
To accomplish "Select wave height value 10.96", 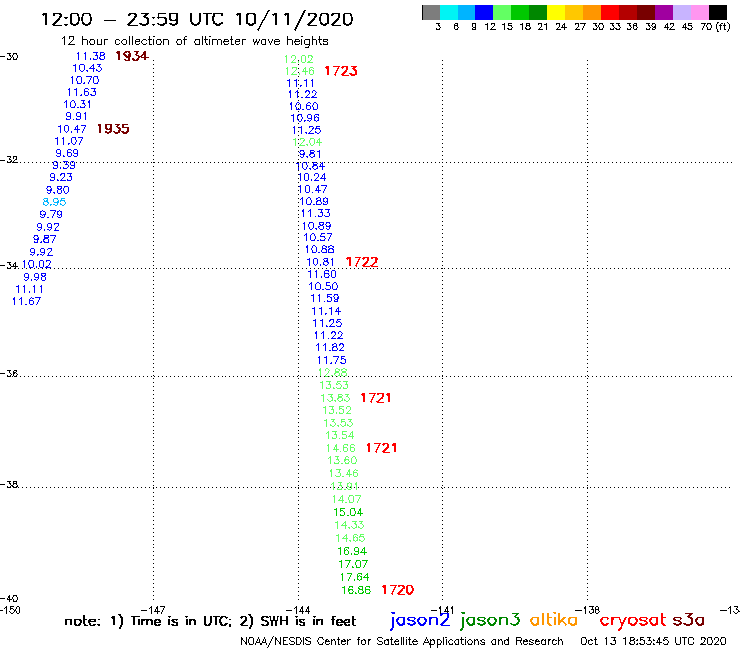I will (305, 118).
